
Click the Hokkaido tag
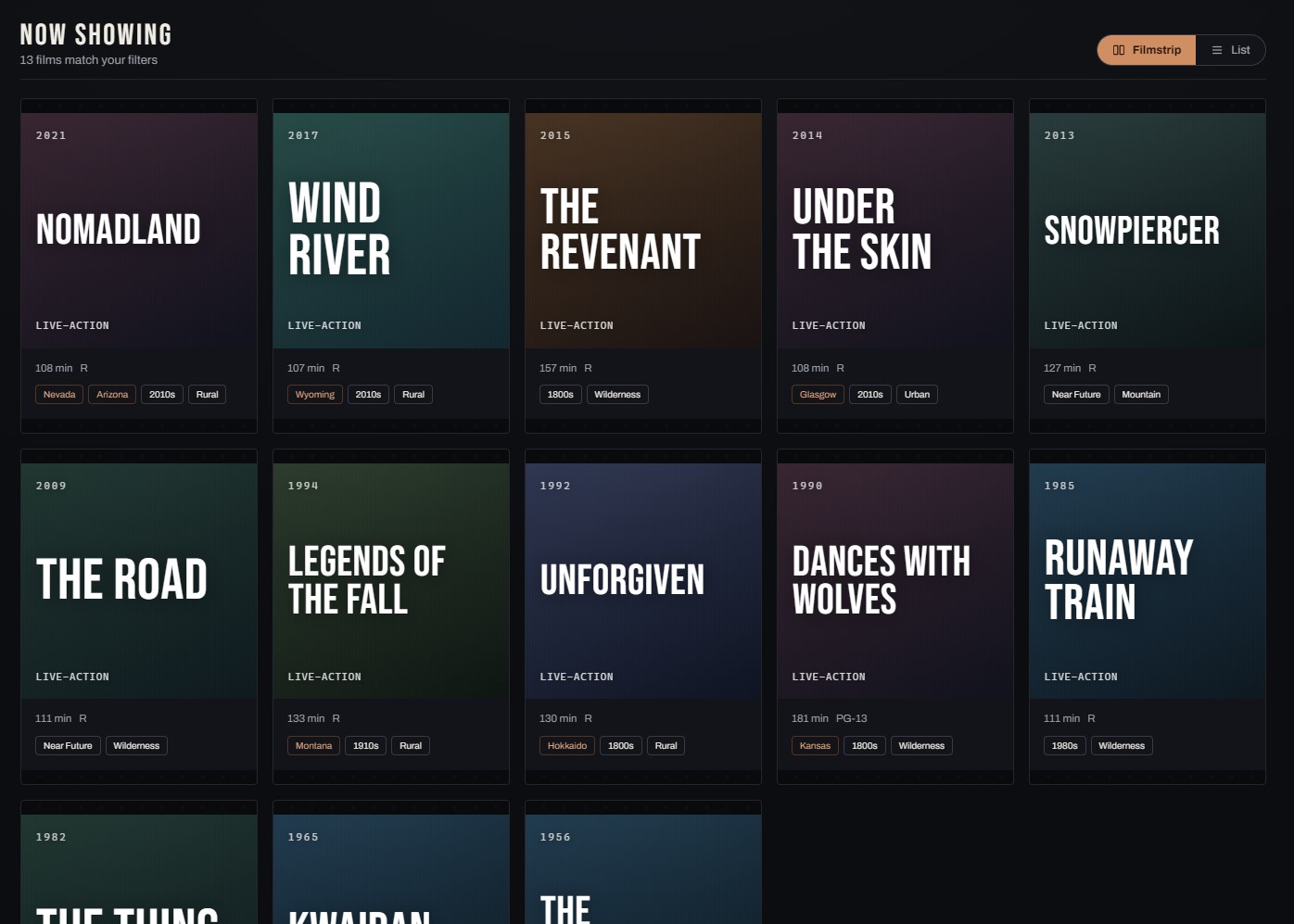[567, 746]
